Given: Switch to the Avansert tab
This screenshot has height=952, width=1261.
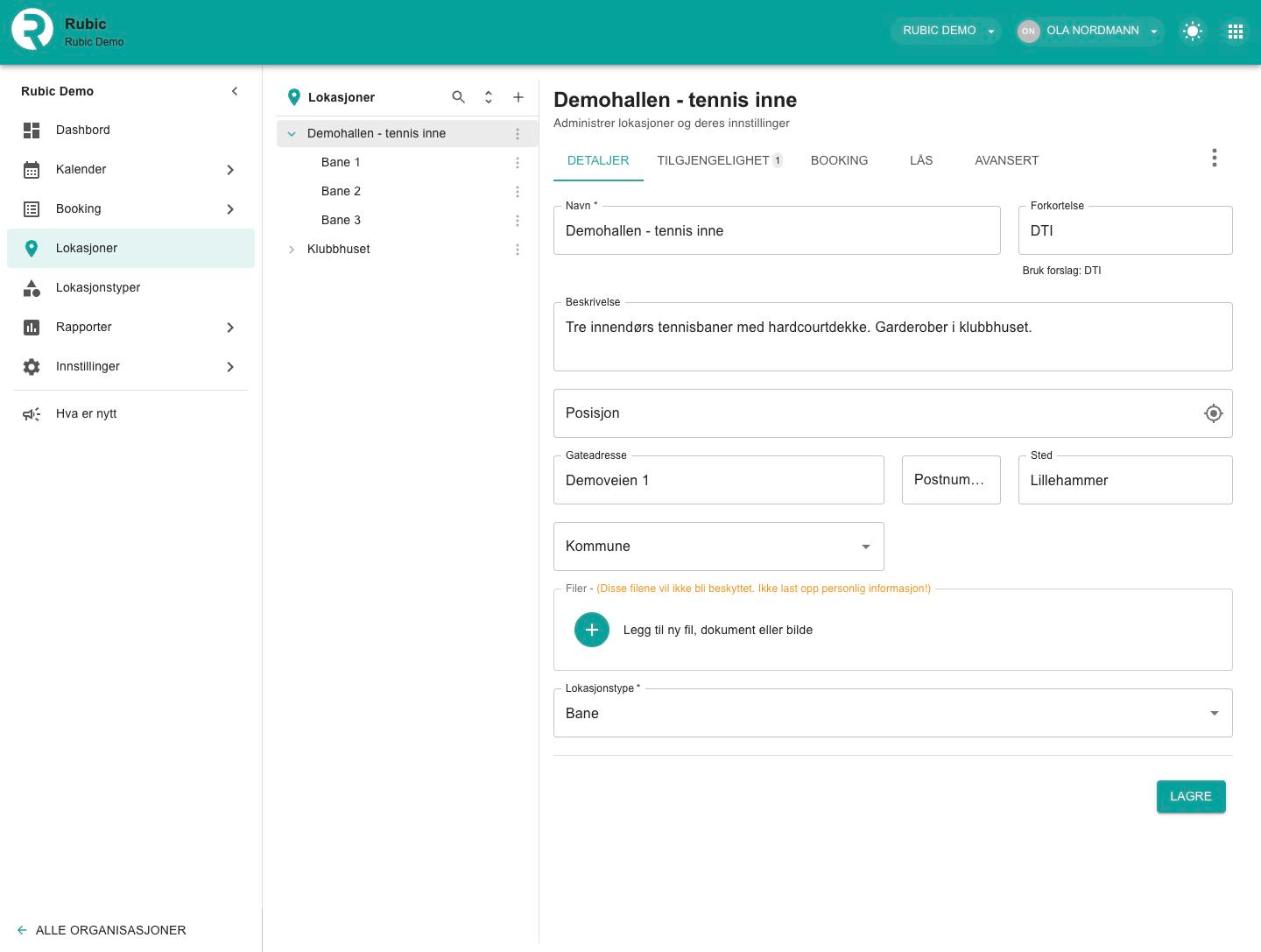Looking at the screenshot, I should (1007, 160).
